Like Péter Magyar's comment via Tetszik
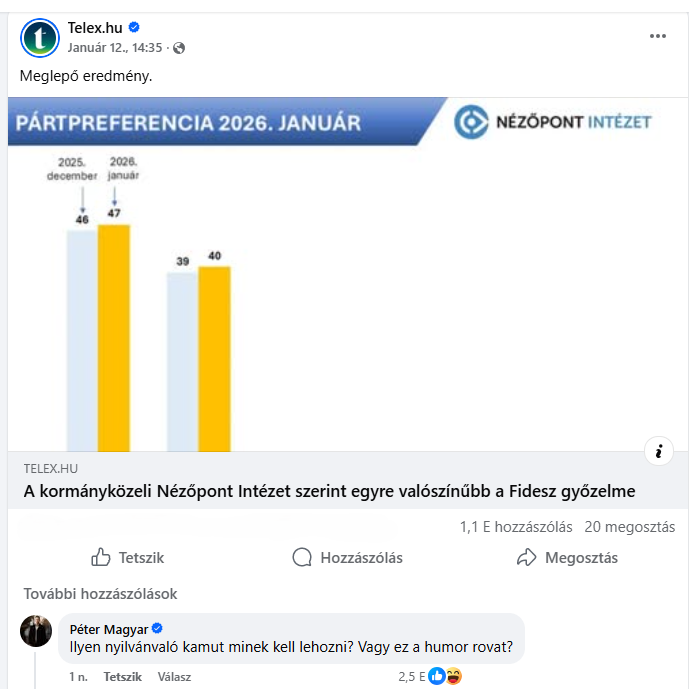 click(x=123, y=677)
